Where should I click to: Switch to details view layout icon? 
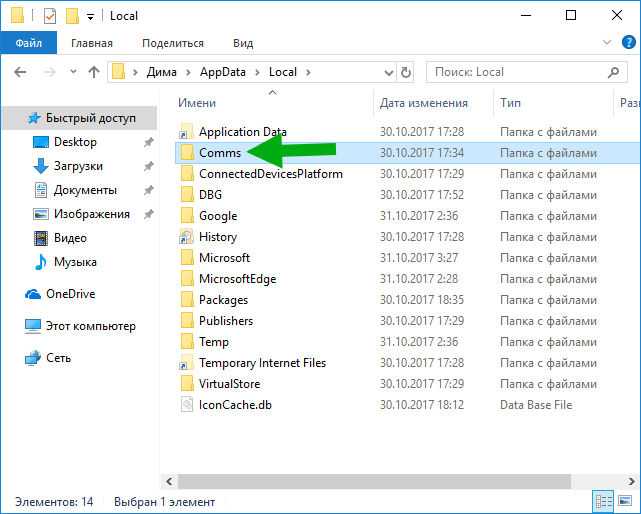[x=603, y=501]
